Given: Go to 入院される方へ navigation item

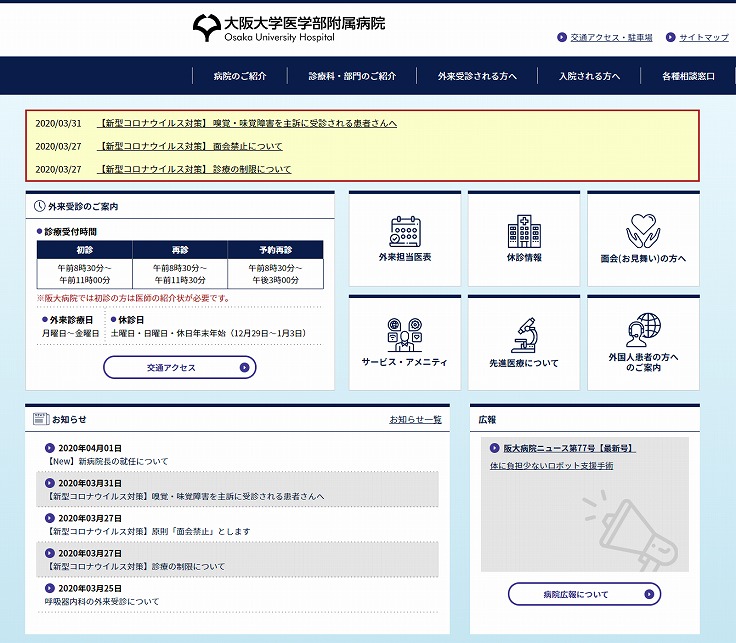Looking at the screenshot, I should tap(589, 76).
